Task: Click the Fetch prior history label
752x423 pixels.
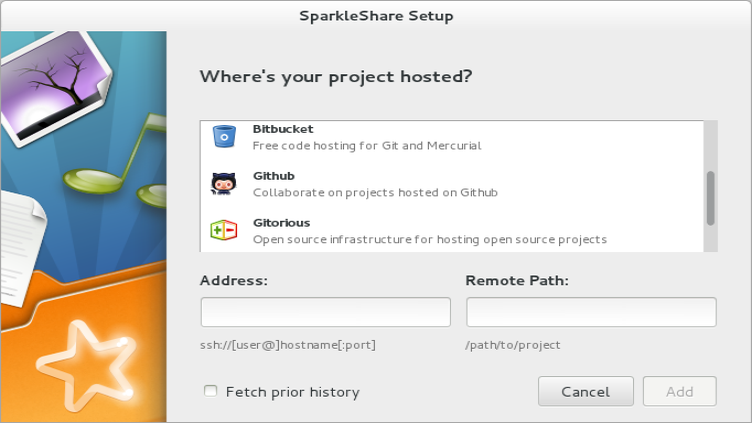Action: [x=293, y=392]
